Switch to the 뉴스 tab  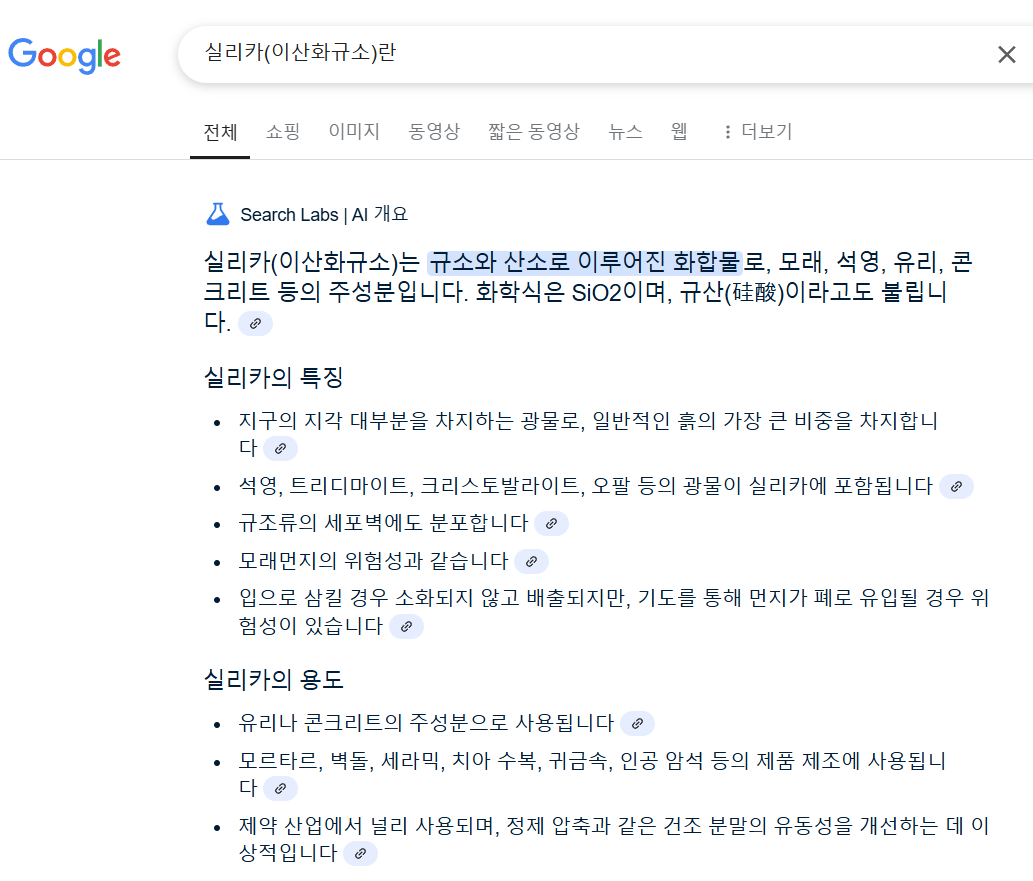tap(625, 131)
